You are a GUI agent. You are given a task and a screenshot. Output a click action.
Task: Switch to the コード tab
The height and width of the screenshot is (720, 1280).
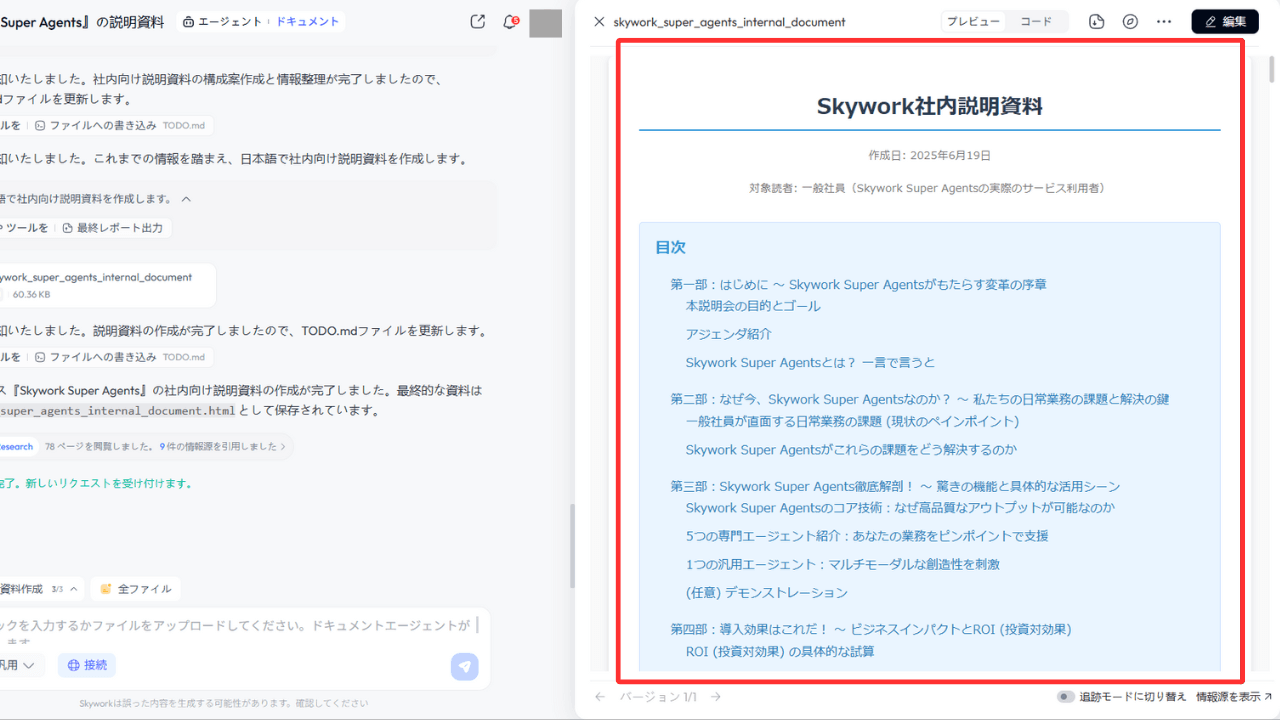click(1036, 21)
